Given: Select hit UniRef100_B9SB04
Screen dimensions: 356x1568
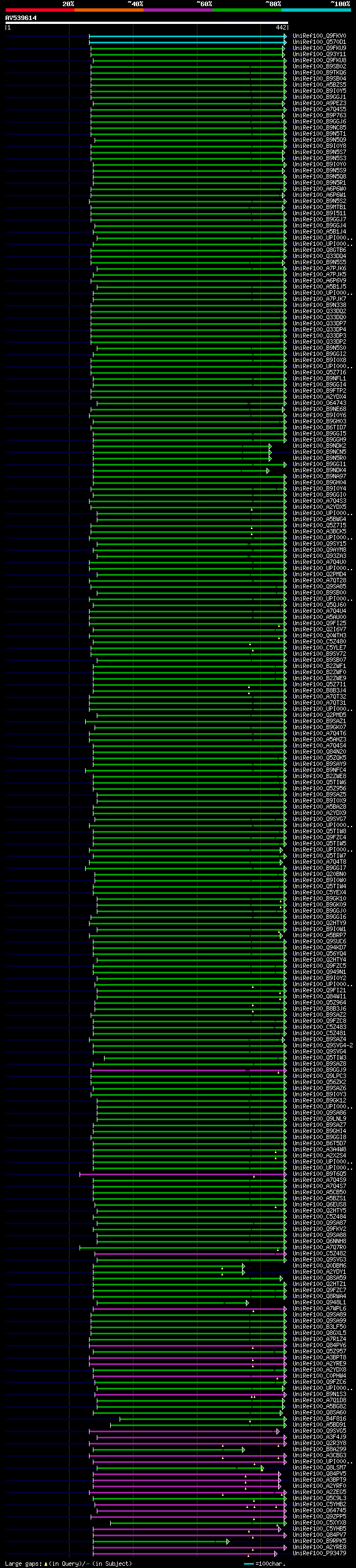Looking at the screenshot, I should [x=319, y=78].
